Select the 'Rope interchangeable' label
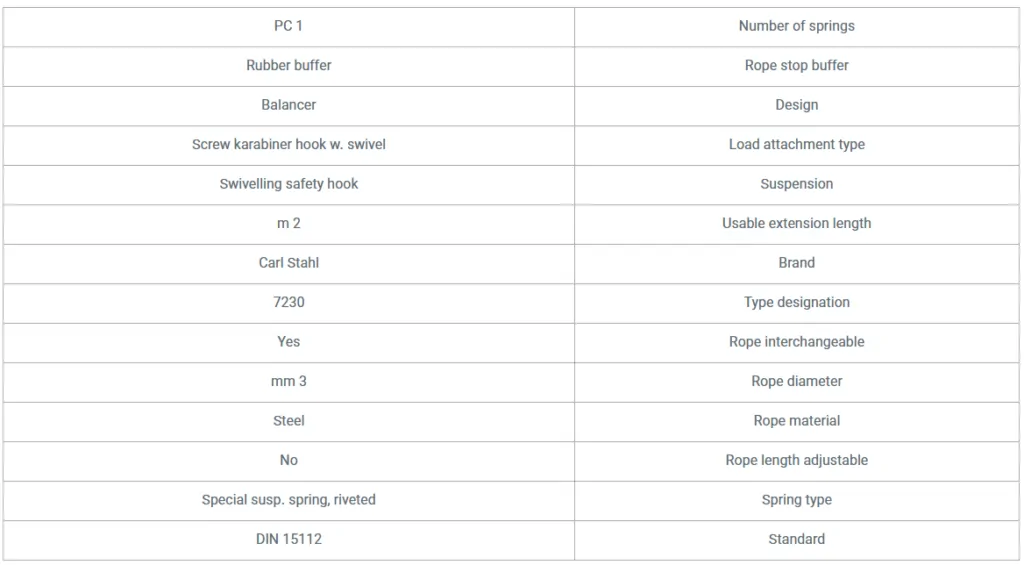The height and width of the screenshot is (565, 1024). tap(796, 342)
